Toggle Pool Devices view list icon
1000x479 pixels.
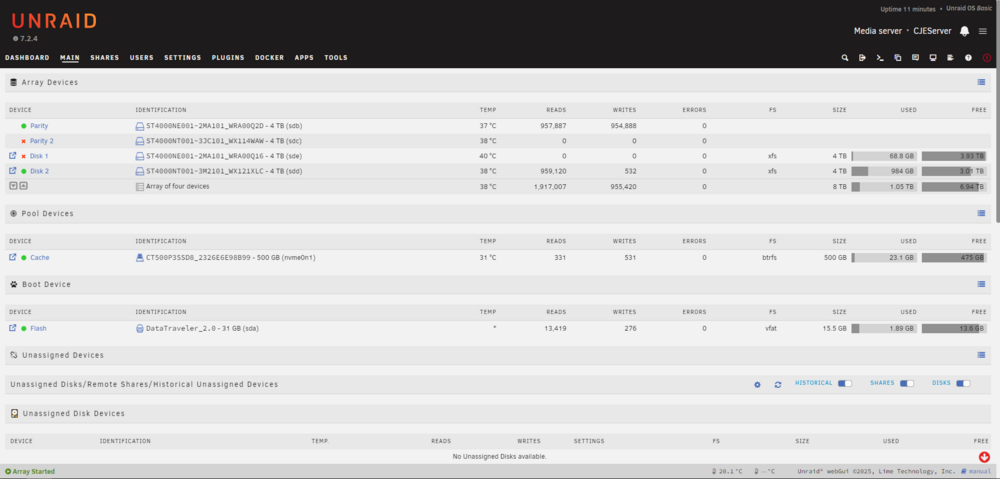tap(981, 213)
